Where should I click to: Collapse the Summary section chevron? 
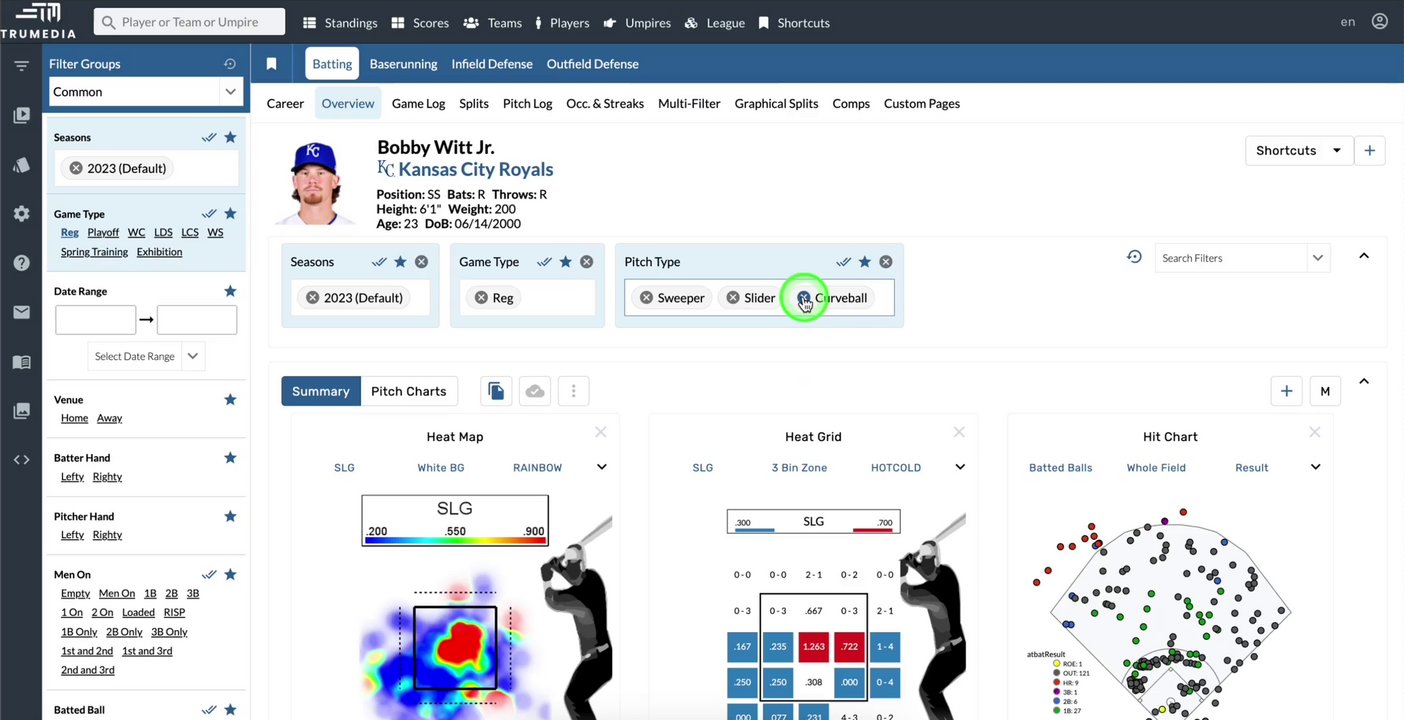click(x=1364, y=381)
